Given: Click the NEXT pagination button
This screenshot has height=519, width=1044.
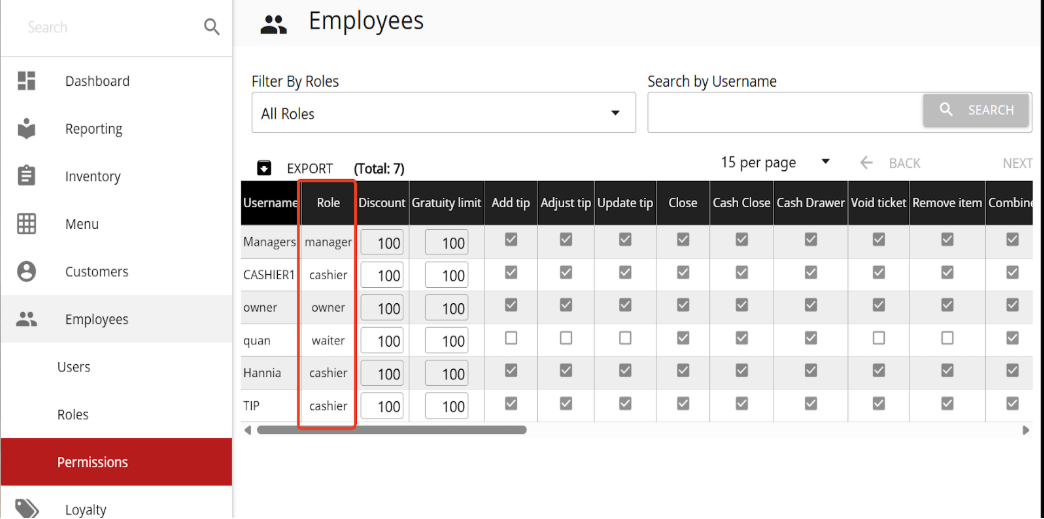Looking at the screenshot, I should click(1017, 163).
